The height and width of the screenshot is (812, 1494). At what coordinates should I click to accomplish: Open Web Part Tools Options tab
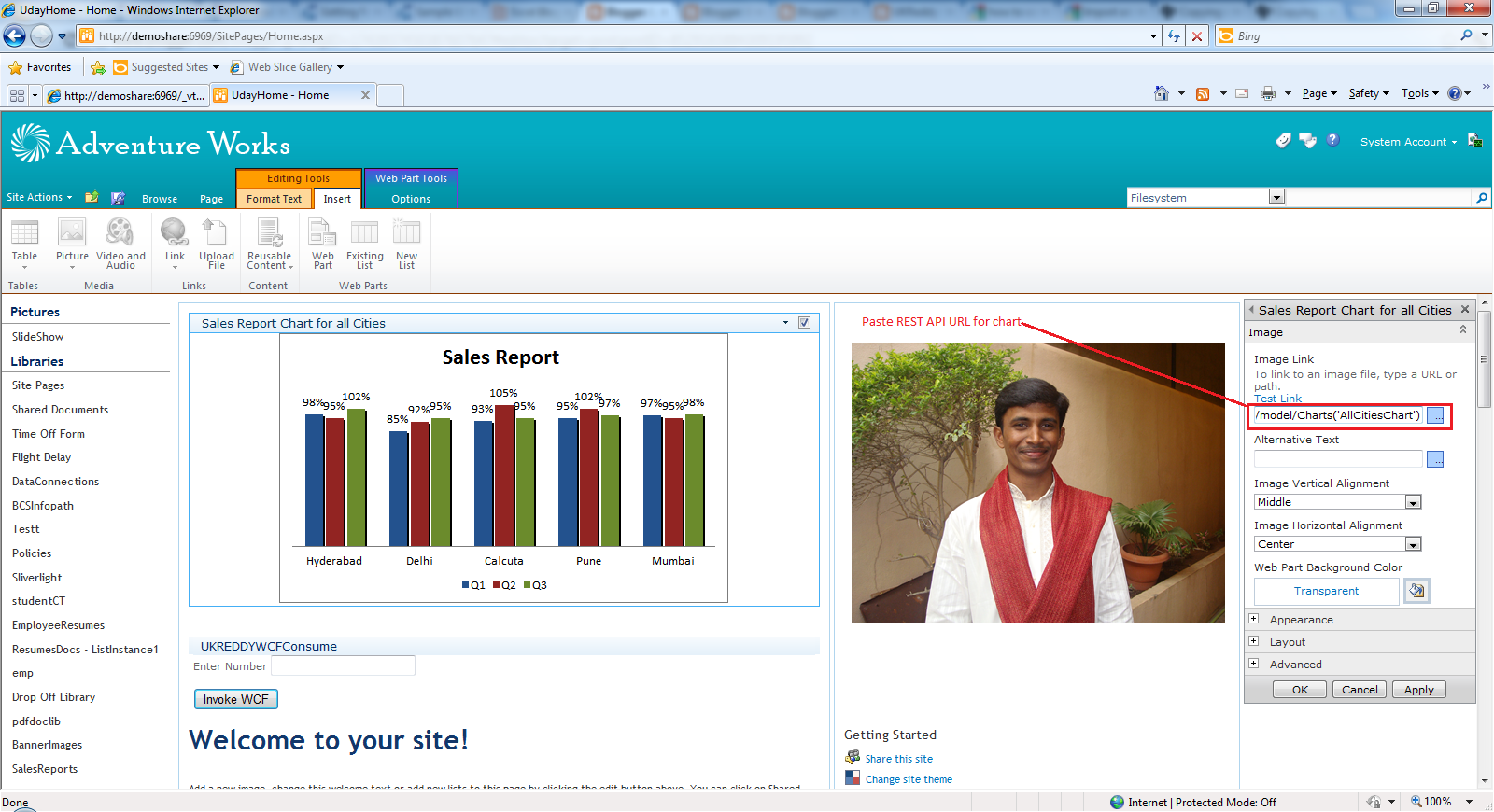411,199
